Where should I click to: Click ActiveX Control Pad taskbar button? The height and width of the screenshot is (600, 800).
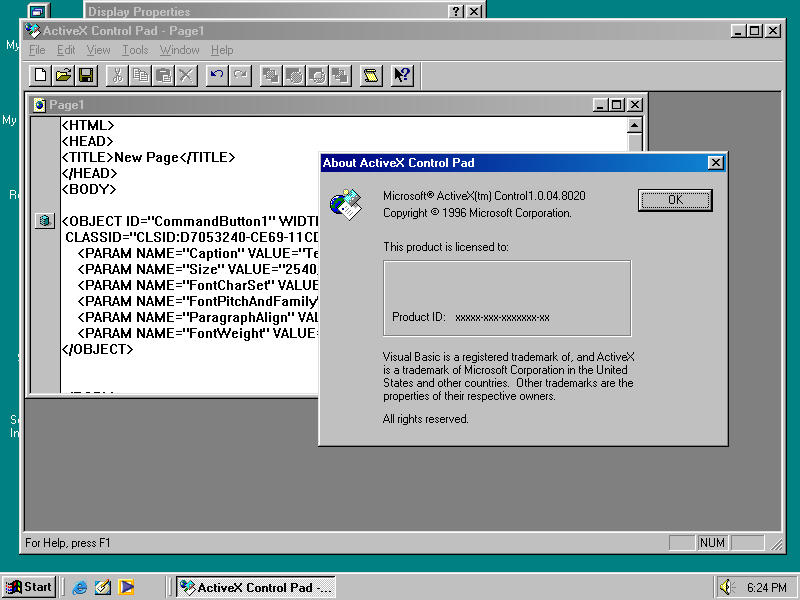[256, 587]
